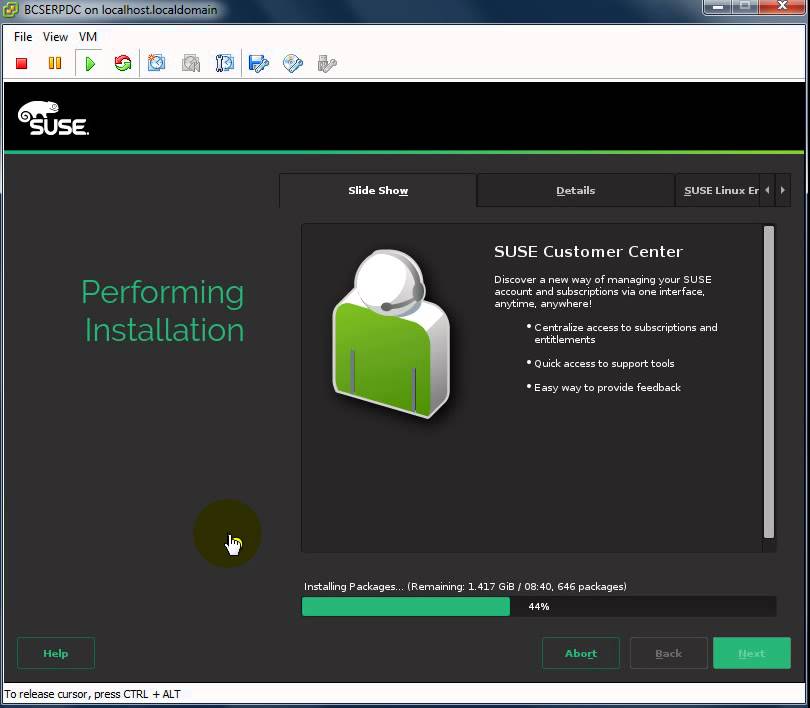
Task: Close the VMware console window
Action: [782, 7]
